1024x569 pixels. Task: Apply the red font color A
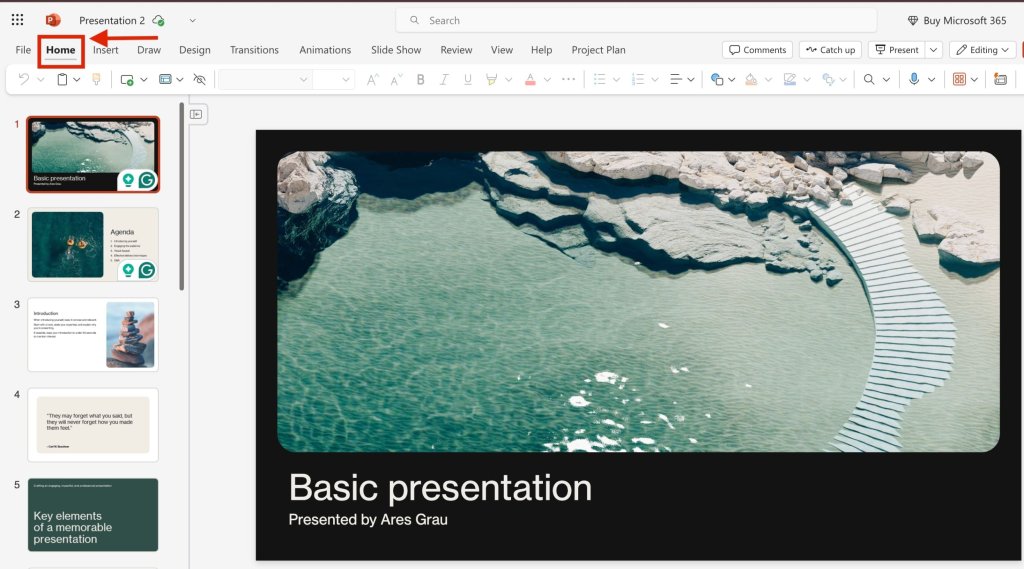(x=530, y=79)
